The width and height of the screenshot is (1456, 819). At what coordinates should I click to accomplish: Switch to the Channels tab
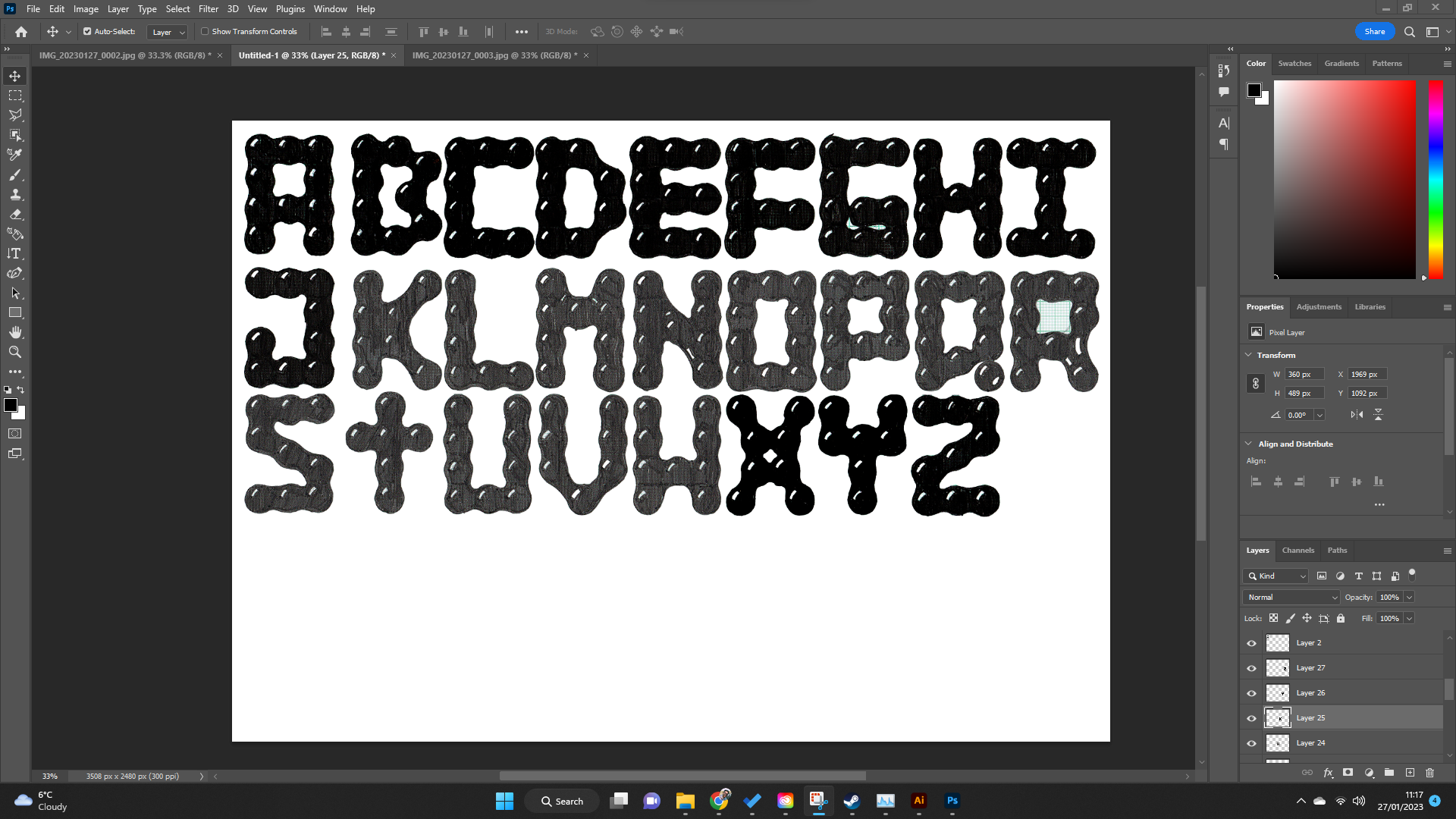pyautogui.click(x=1298, y=550)
